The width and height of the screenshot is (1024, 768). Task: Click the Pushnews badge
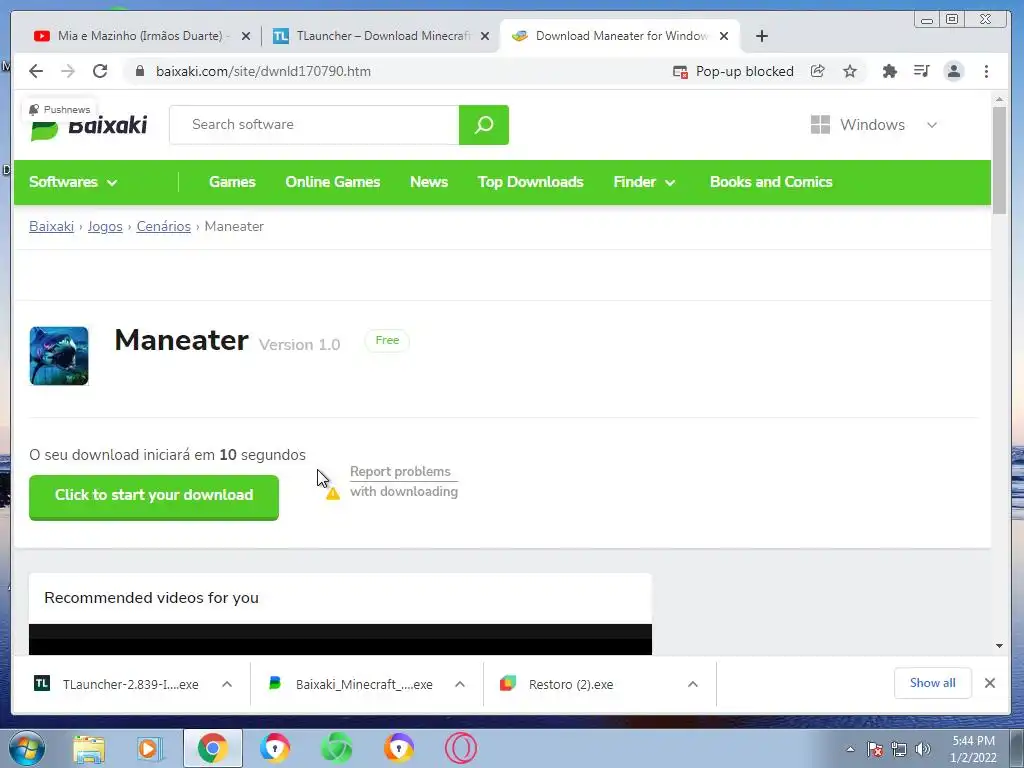pos(59,109)
